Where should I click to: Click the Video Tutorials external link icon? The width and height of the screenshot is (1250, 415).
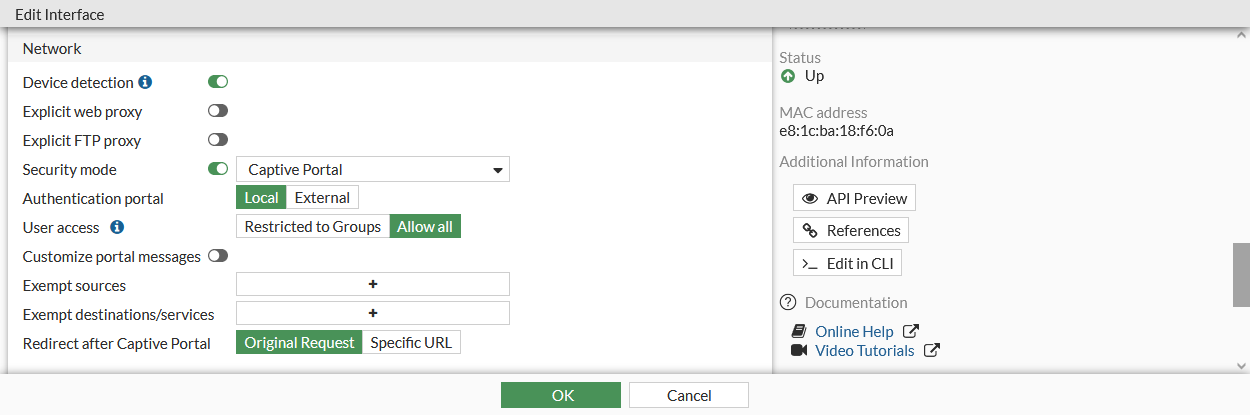click(x=932, y=350)
